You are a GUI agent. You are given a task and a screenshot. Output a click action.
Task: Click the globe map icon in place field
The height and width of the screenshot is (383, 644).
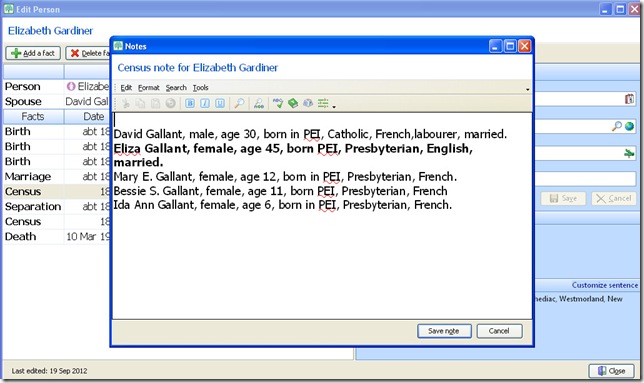click(629, 126)
